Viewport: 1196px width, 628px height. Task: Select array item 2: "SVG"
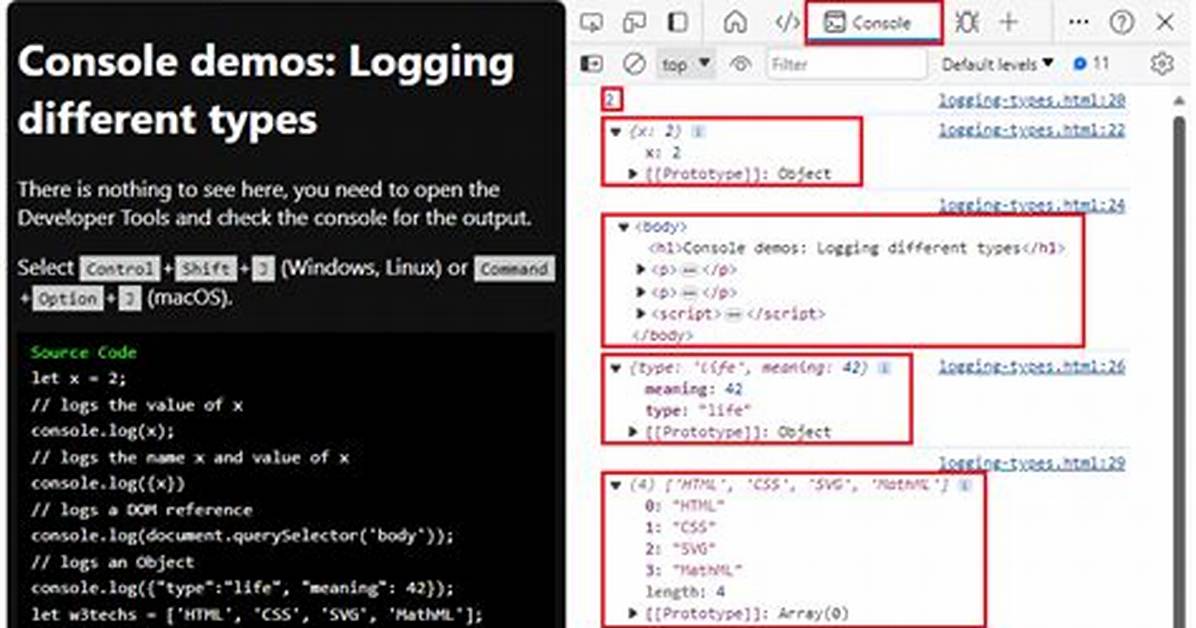(680, 549)
